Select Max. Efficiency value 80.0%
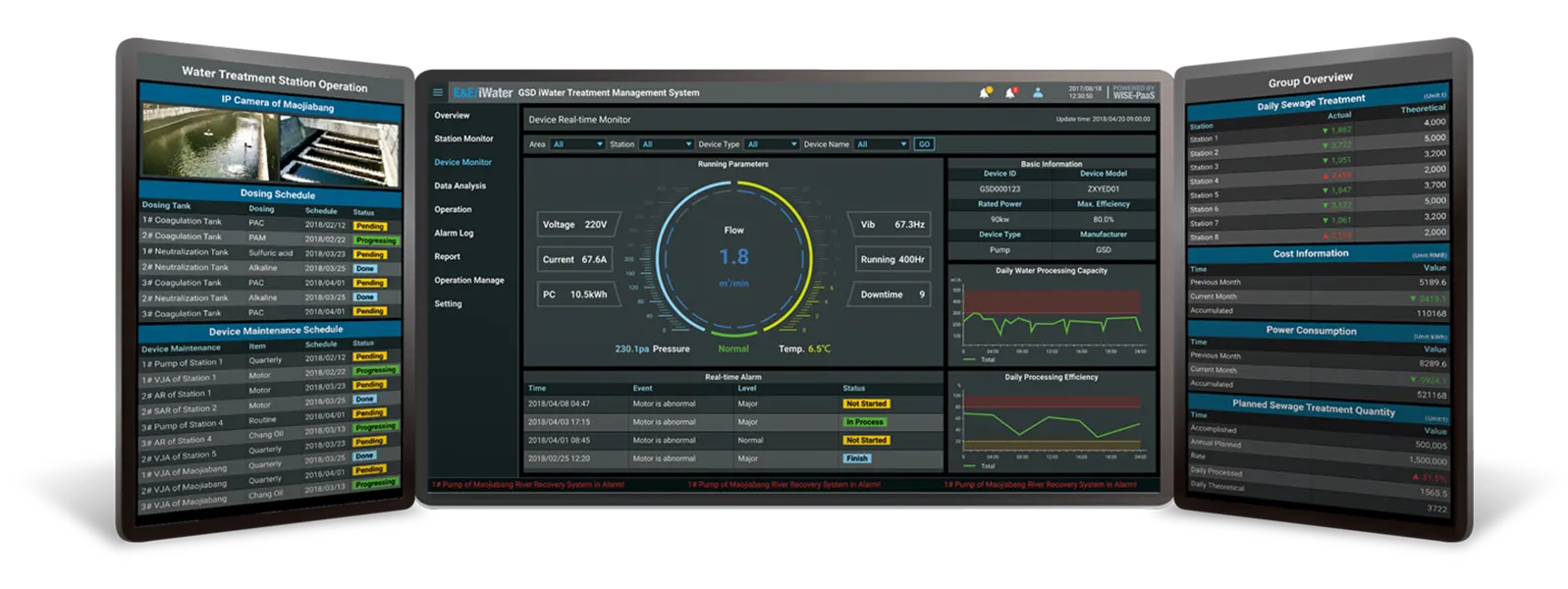This screenshot has height=589, width=1568. coord(1104,220)
